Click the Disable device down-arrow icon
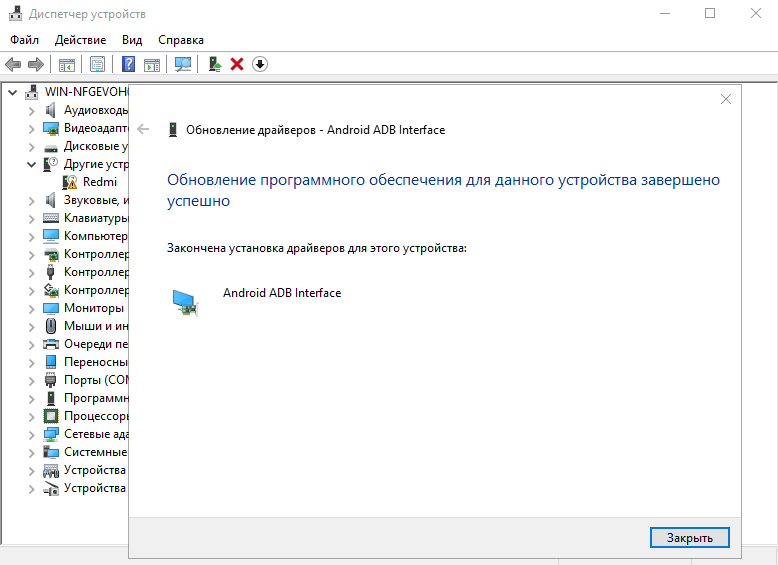 260,64
